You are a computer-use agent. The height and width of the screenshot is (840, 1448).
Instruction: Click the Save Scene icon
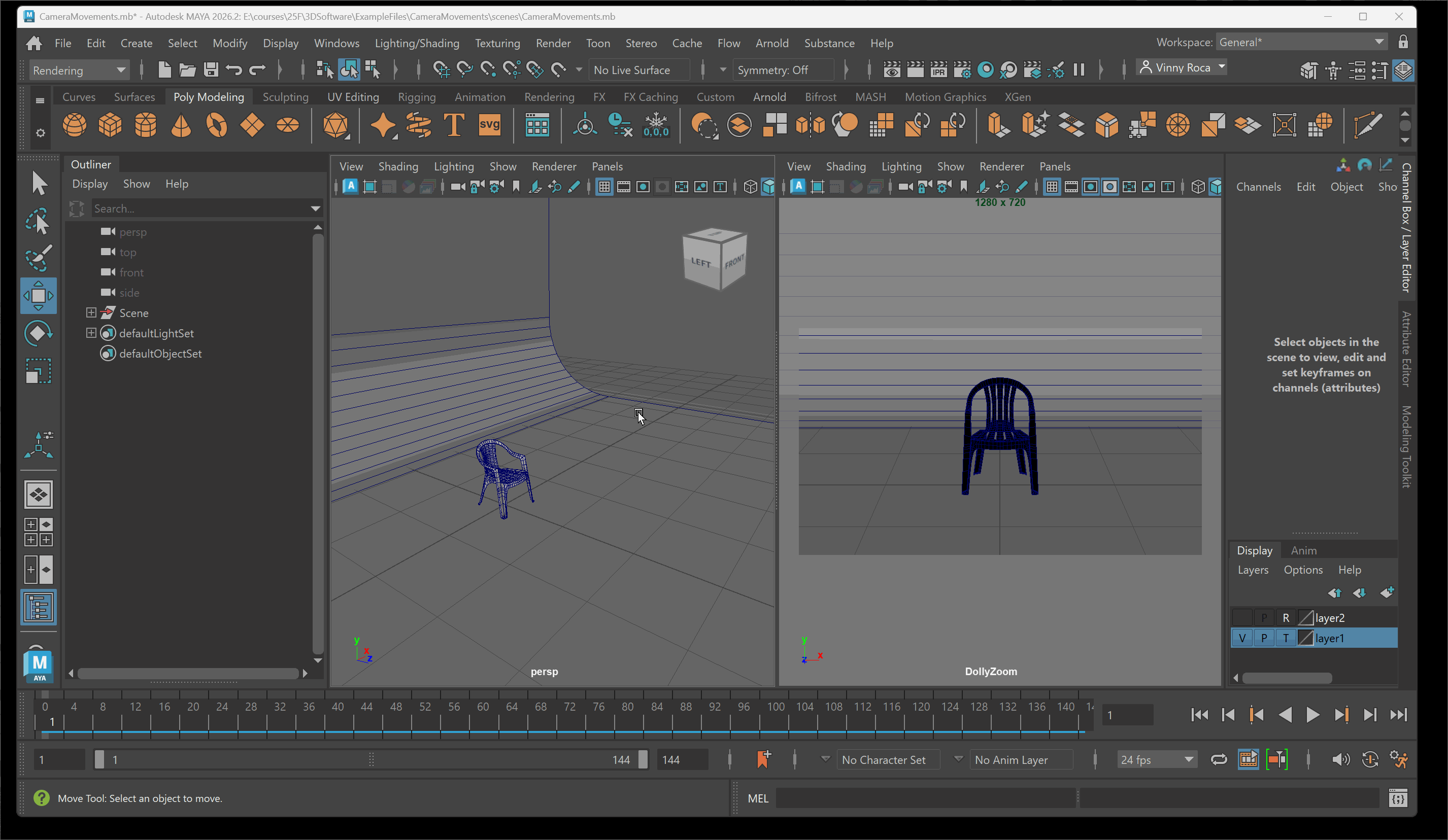(x=210, y=70)
